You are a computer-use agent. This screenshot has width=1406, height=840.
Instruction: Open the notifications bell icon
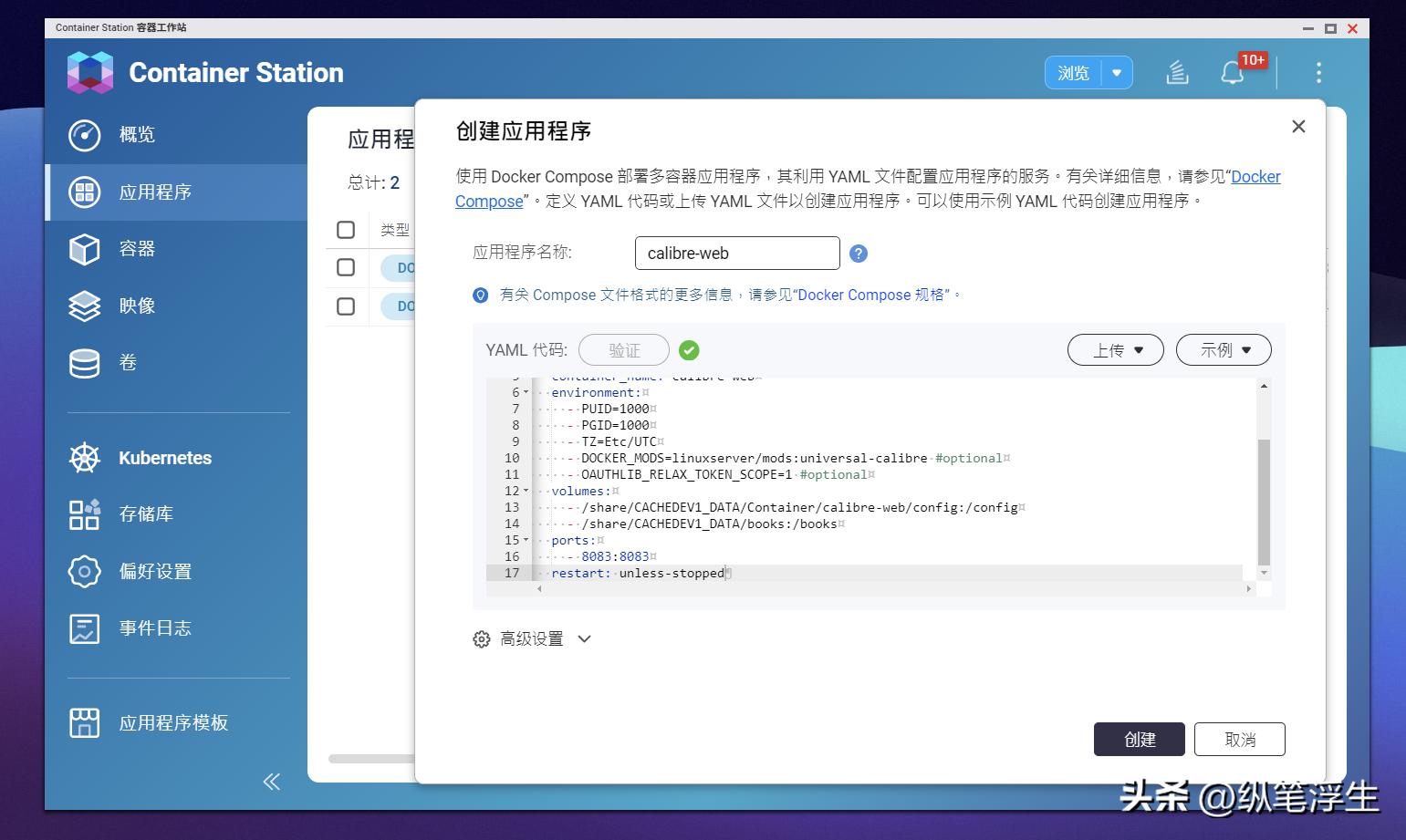click(x=1233, y=73)
